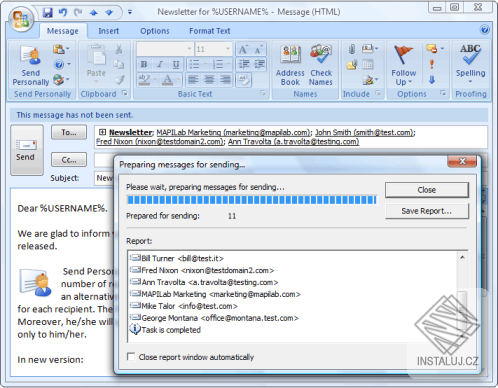Click the Redo icon in the quick access toolbar

(78, 12)
